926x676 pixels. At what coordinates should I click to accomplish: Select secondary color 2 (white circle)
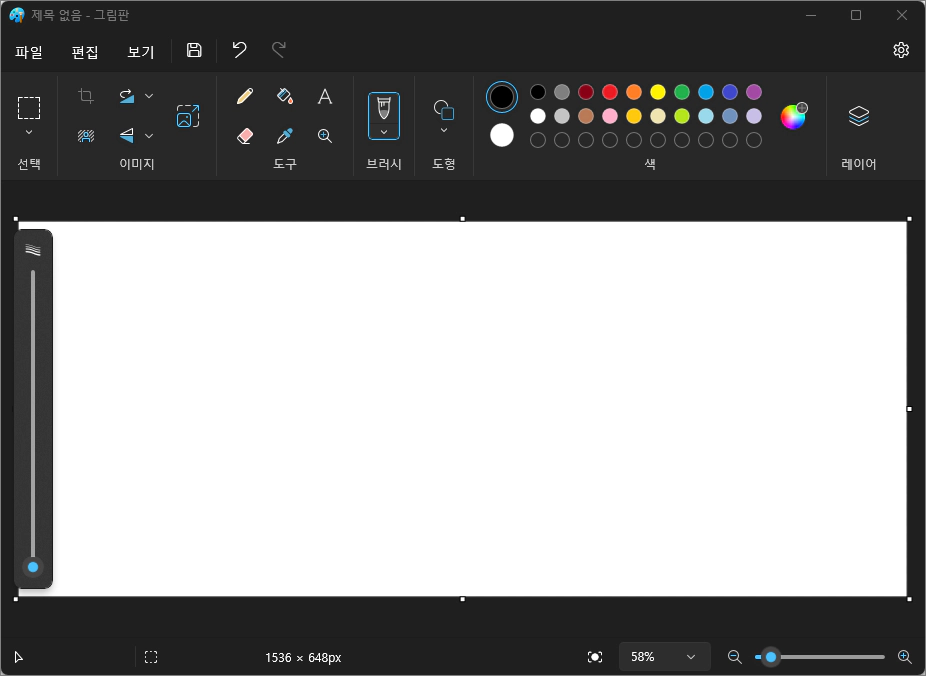point(502,135)
